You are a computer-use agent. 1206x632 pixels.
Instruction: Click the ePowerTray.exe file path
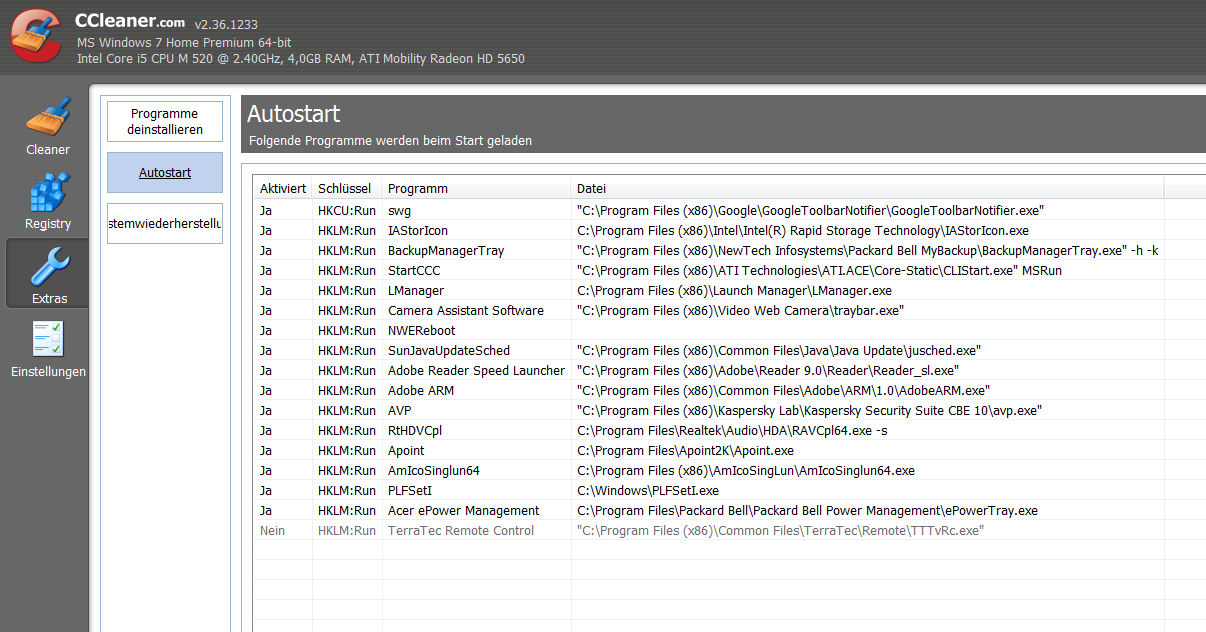point(807,511)
